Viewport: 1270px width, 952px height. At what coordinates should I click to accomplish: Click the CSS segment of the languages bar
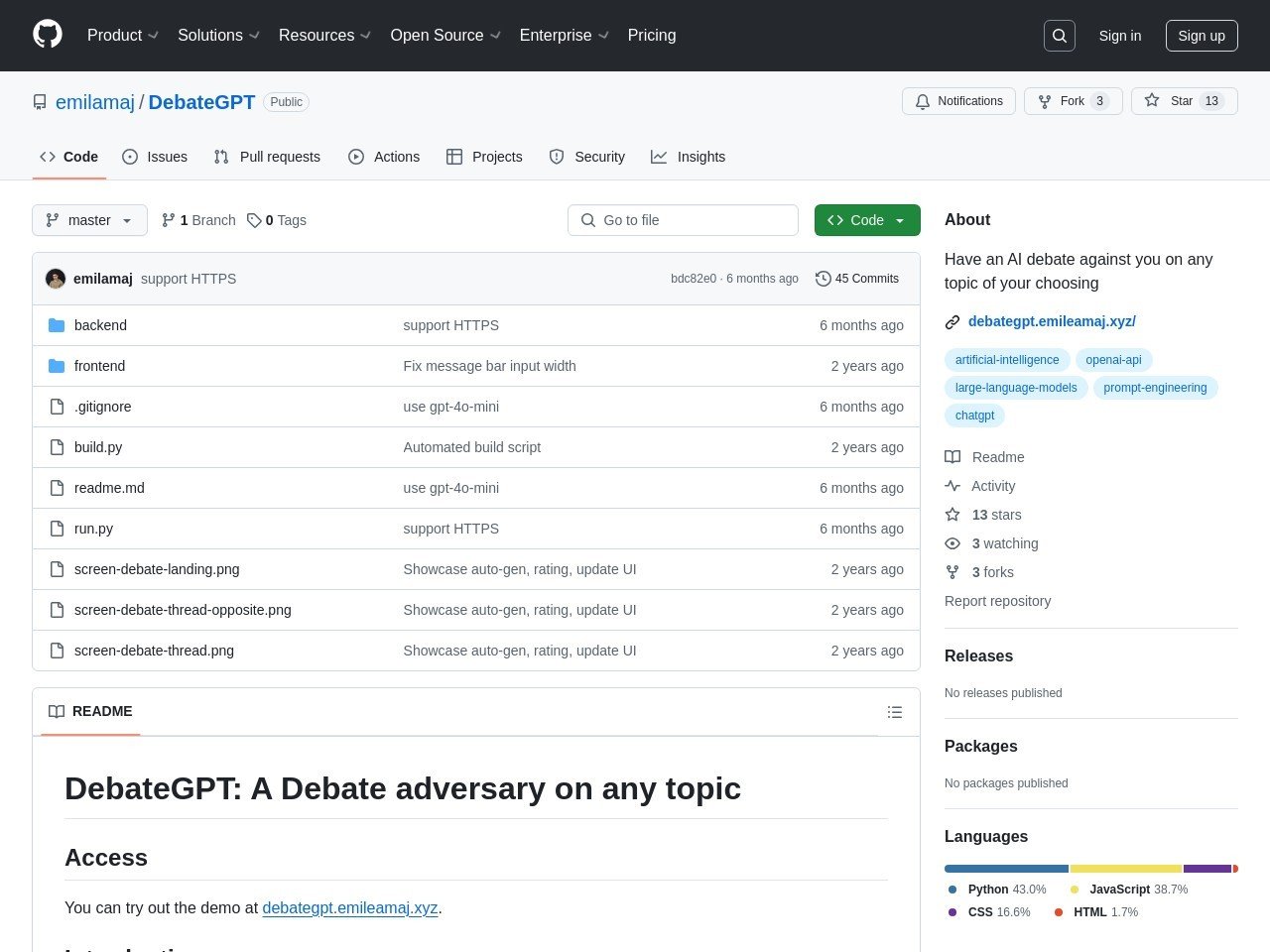pos(1207,869)
